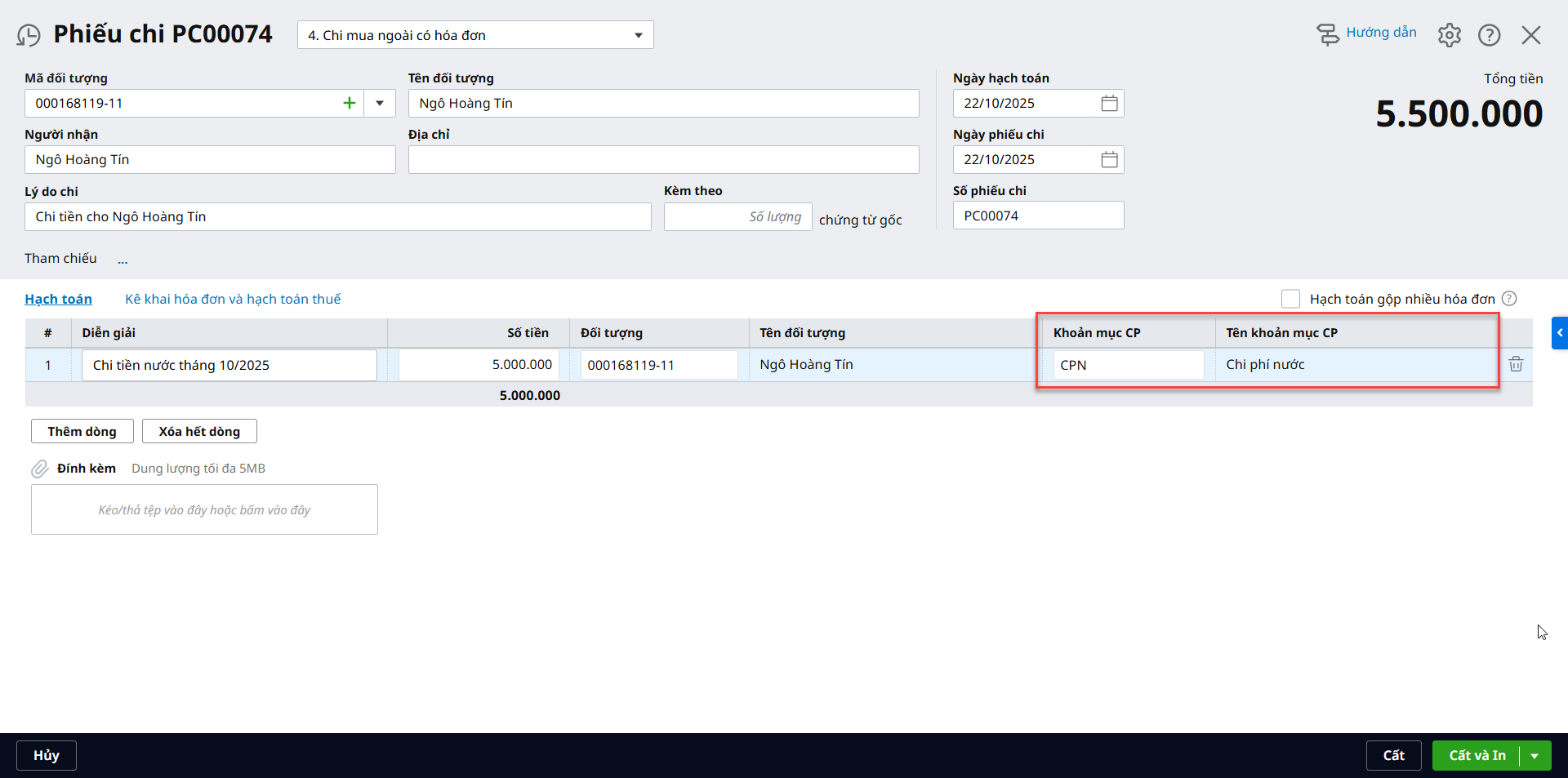Open calendar for Ngày phiếu chi
Image resolution: width=1568 pixels, height=778 pixels.
click(1109, 159)
